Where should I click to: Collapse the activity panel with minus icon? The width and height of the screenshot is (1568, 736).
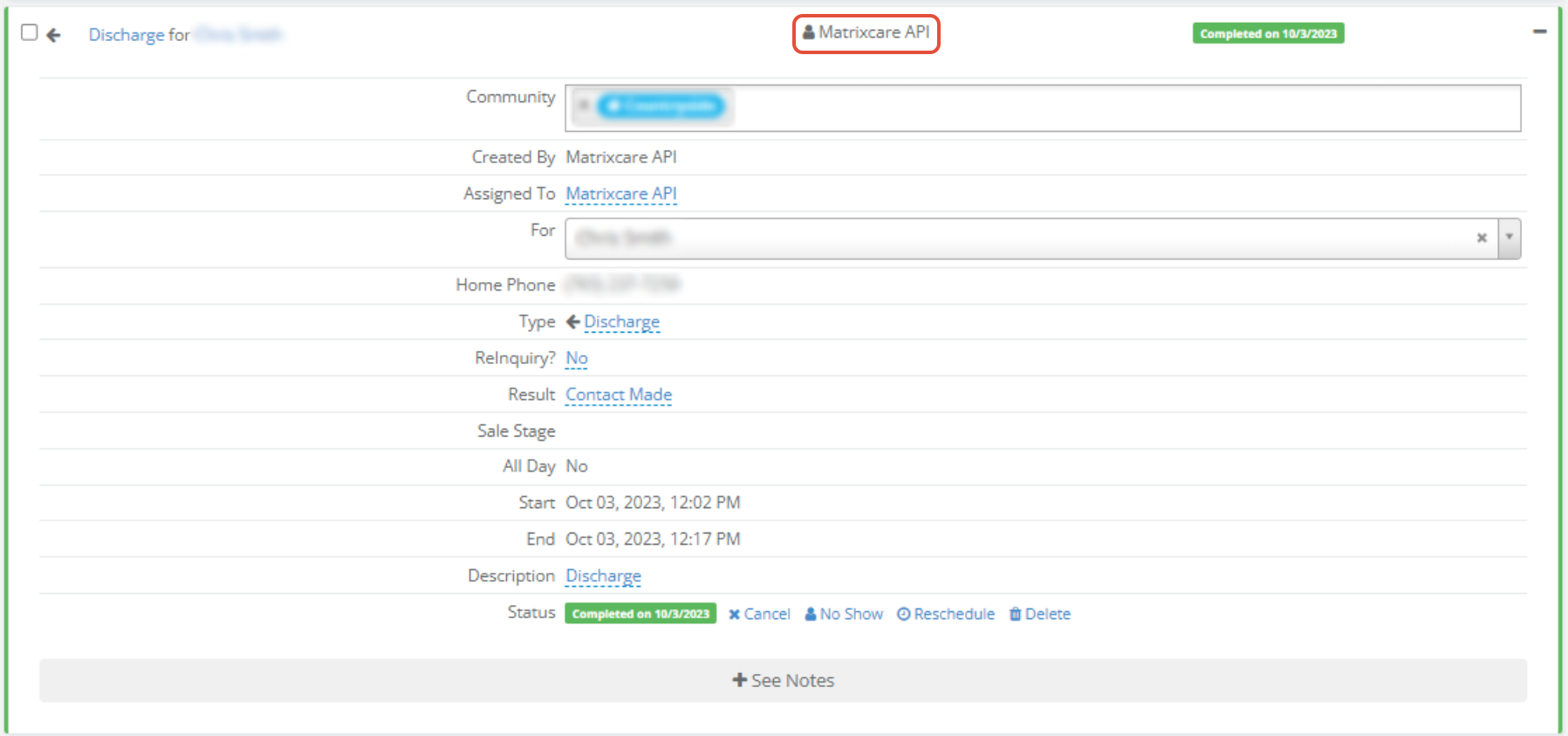(1540, 31)
